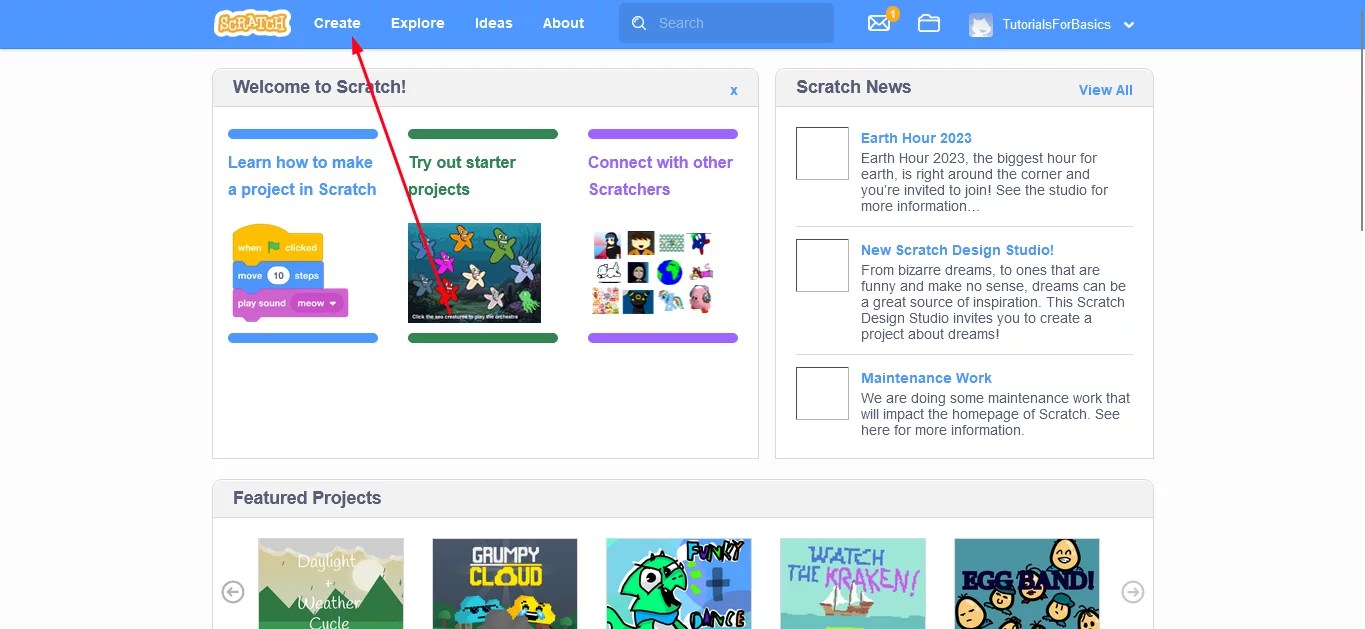Screen dimensions: 1365x629
Task: Click the TutorialsForBasics profile avatar
Action: 979,23
